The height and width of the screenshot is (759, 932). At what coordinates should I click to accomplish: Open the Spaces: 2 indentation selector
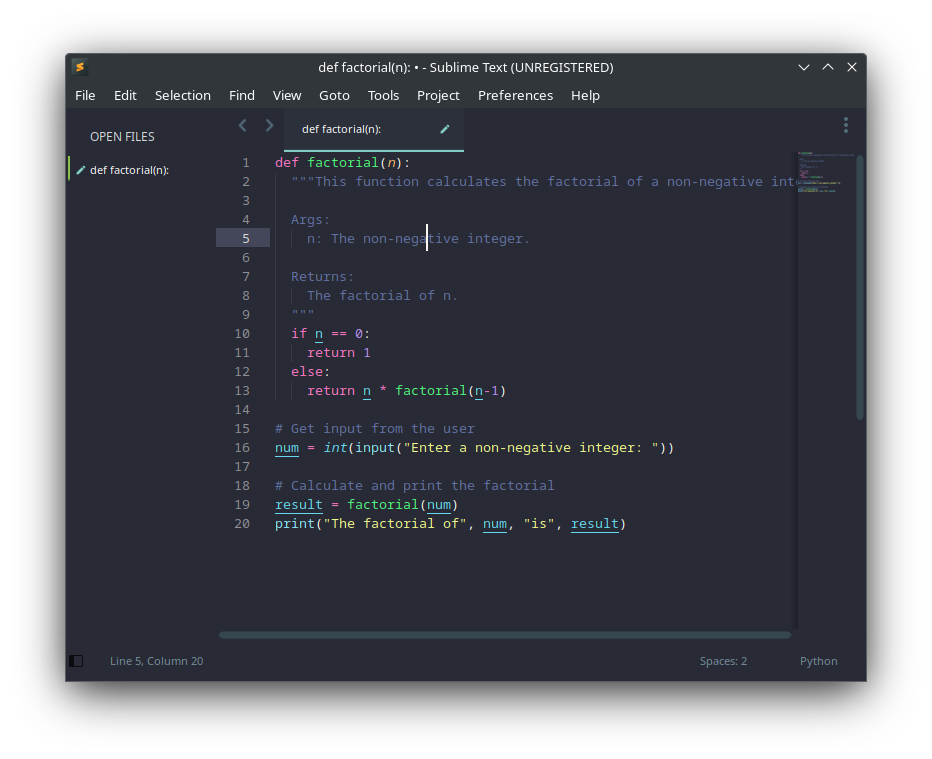pos(723,661)
